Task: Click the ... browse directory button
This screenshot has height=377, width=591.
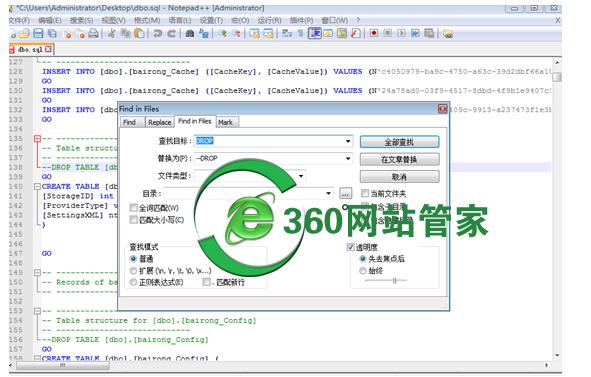Action: 346,193
